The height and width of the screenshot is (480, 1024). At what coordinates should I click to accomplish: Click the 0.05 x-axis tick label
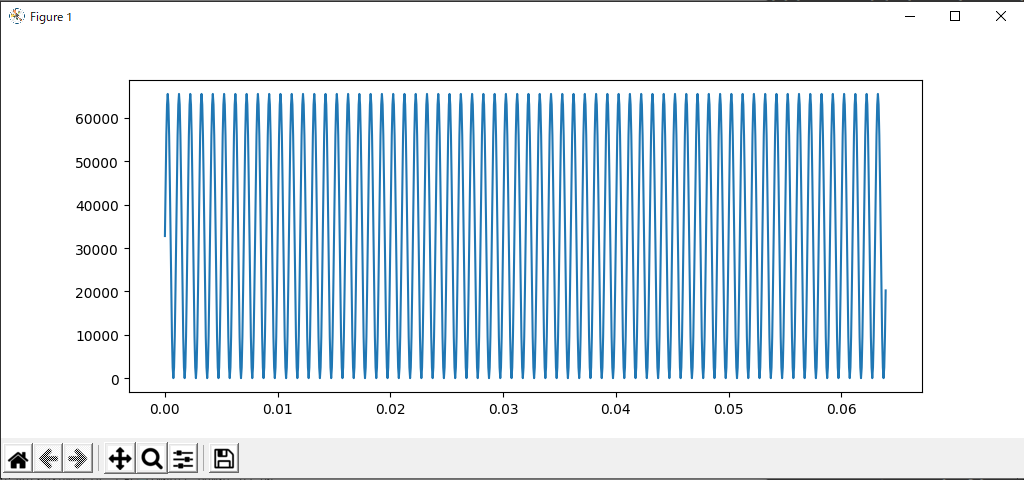[x=729, y=409]
